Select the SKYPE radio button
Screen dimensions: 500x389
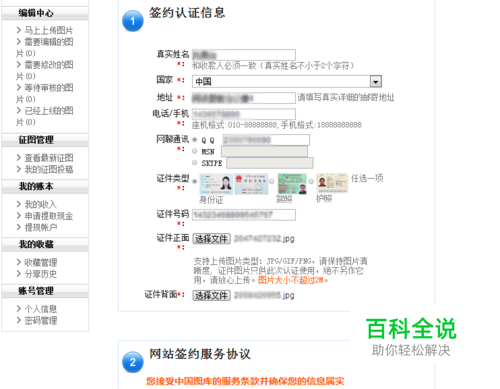[x=195, y=163]
